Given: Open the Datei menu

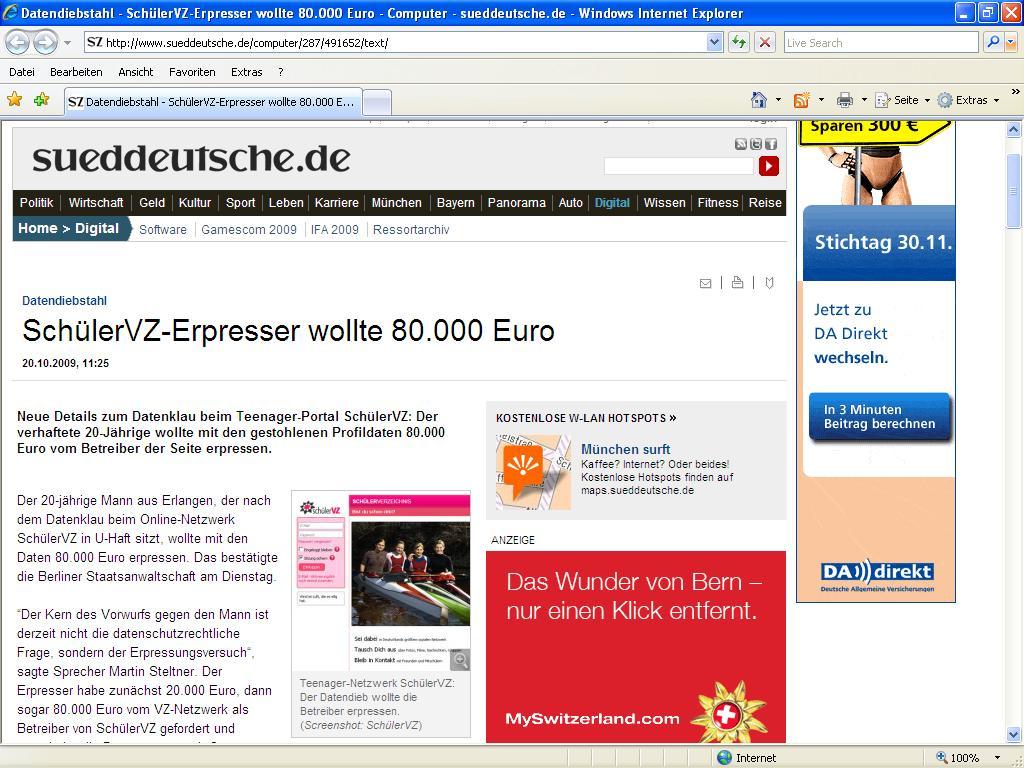Looking at the screenshot, I should coord(22,72).
